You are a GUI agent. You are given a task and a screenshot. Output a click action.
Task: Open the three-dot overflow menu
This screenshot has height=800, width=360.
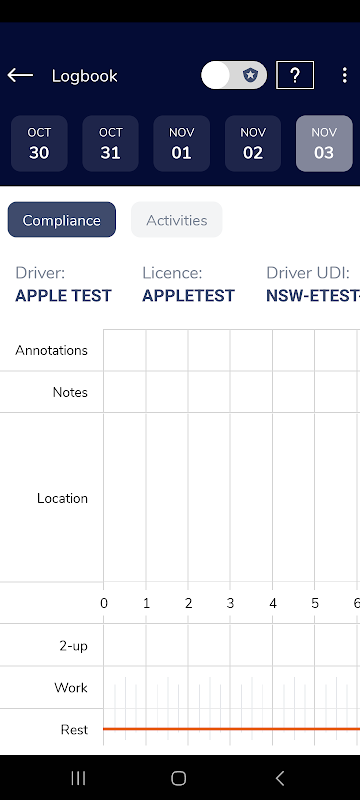[345, 76]
